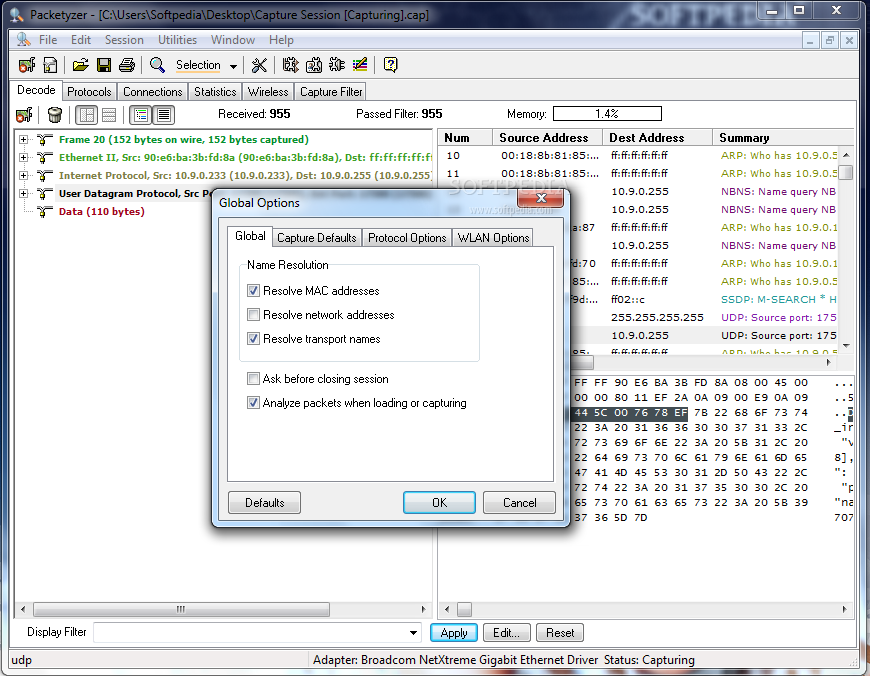Open the WLAN Options tab
870x676 pixels.
click(493, 238)
